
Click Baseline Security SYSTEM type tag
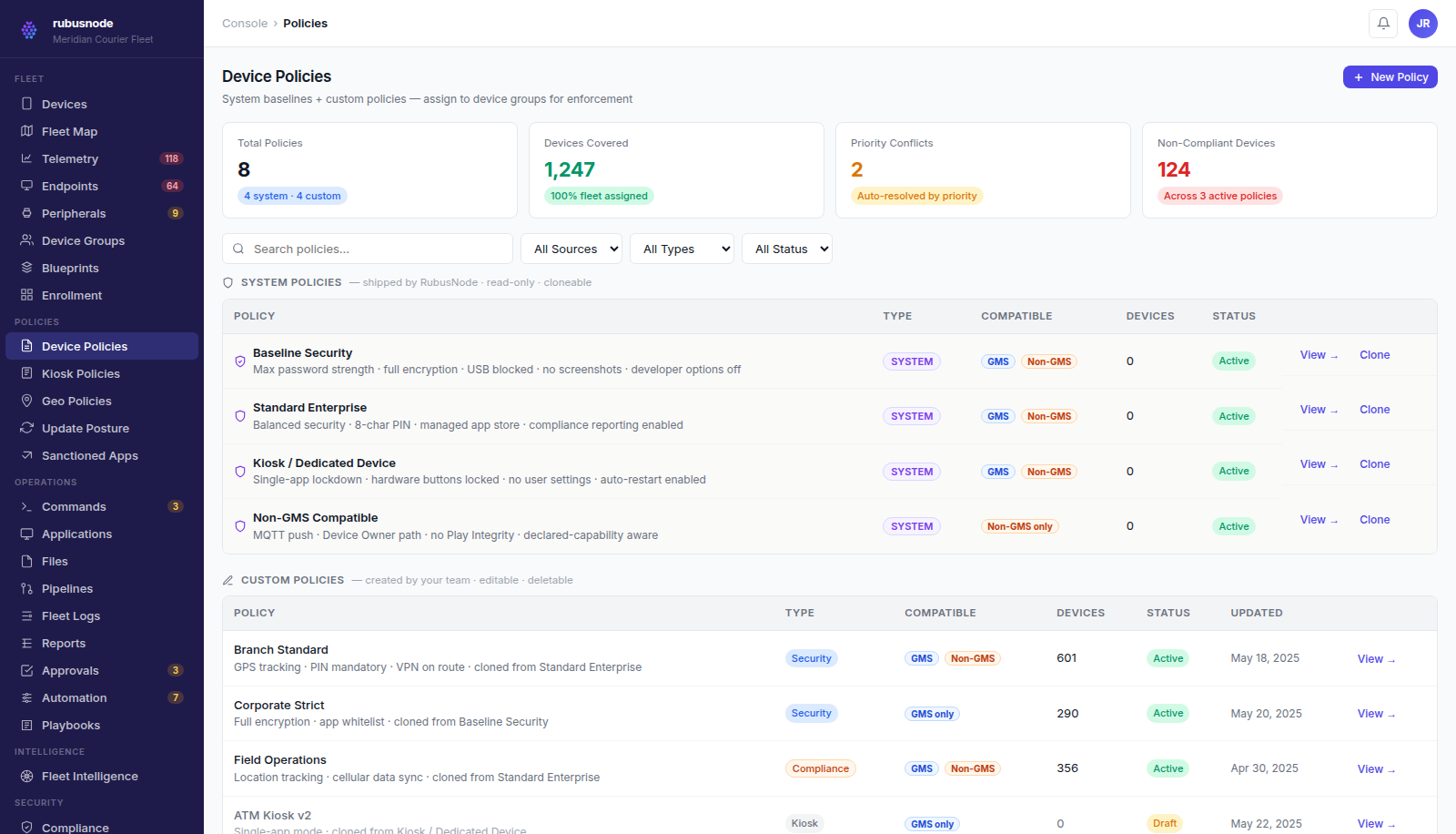pyautogui.click(x=912, y=361)
